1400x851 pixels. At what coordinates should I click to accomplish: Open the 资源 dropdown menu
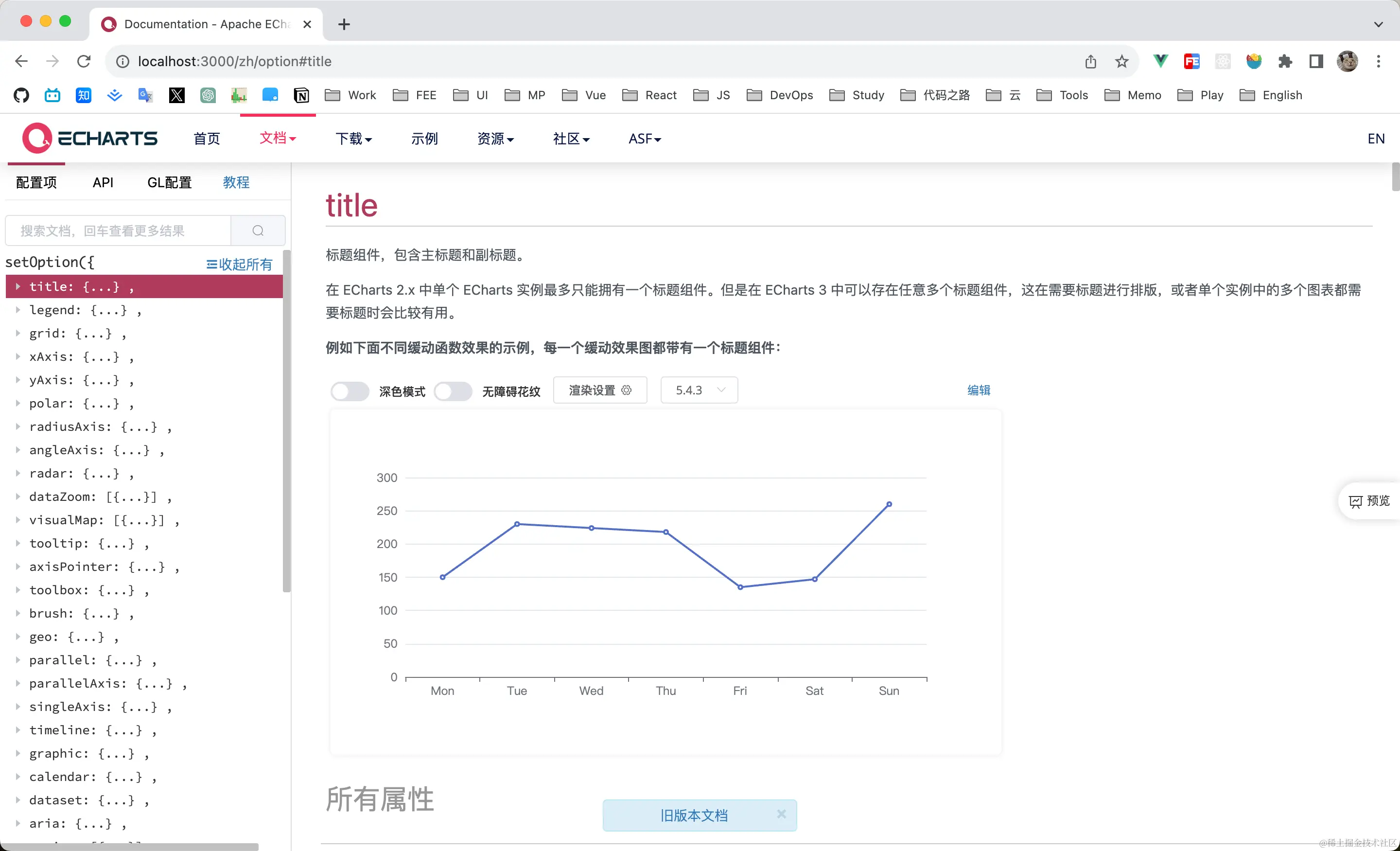(x=495, y=139)
